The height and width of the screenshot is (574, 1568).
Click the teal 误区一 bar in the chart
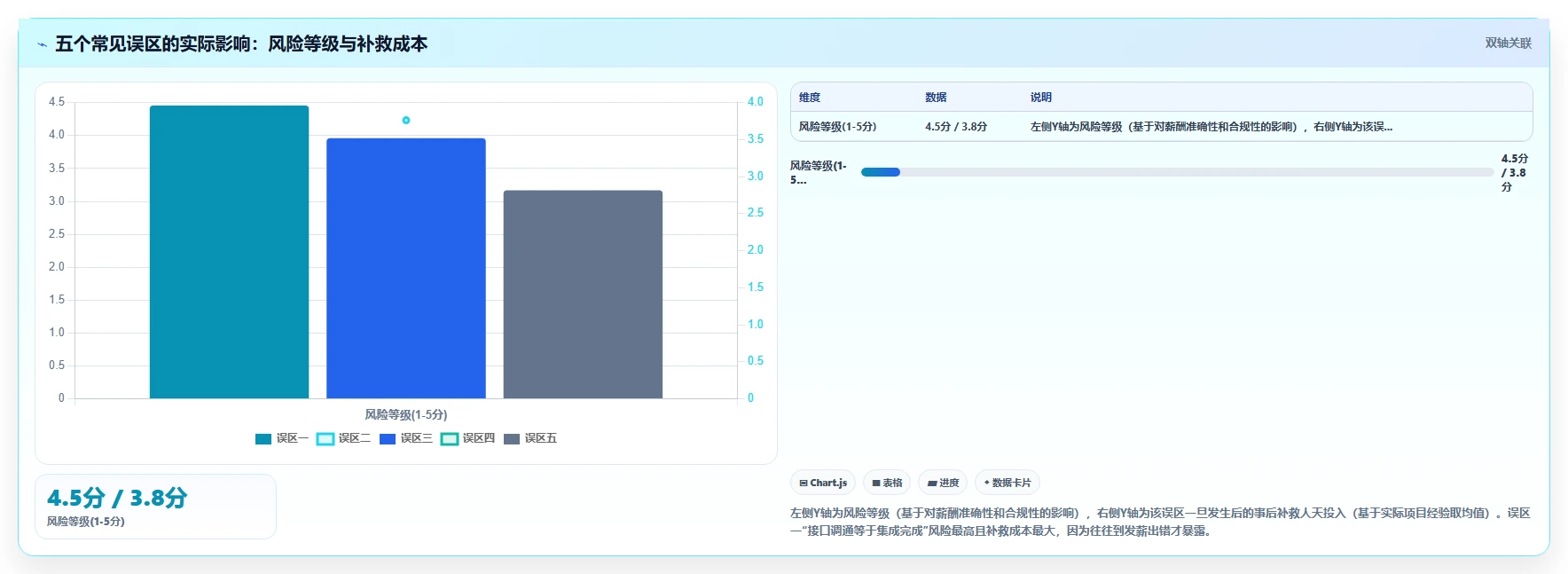click(x=229, y=252)
